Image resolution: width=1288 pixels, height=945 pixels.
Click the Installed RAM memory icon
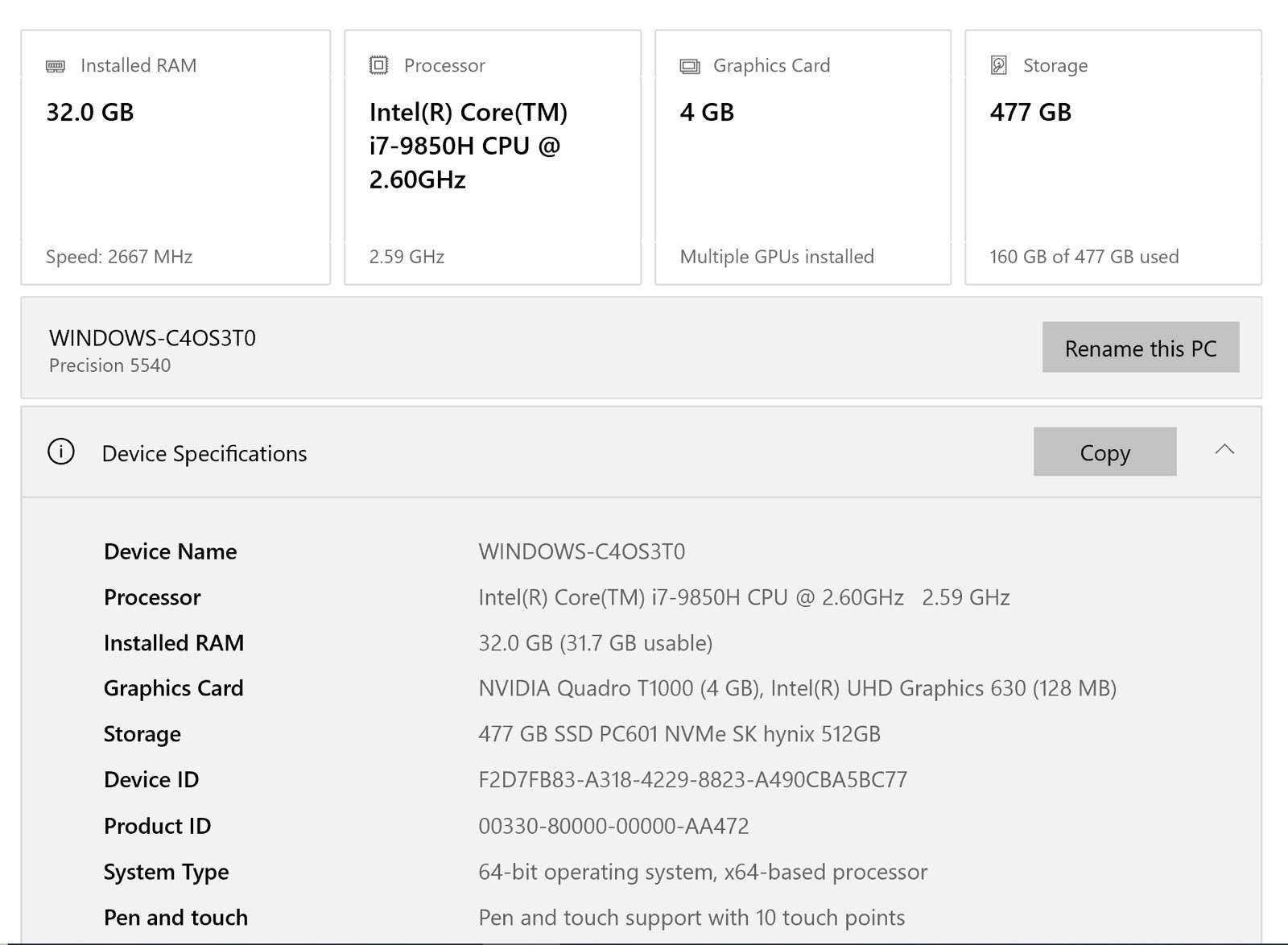tap(56, 66)
